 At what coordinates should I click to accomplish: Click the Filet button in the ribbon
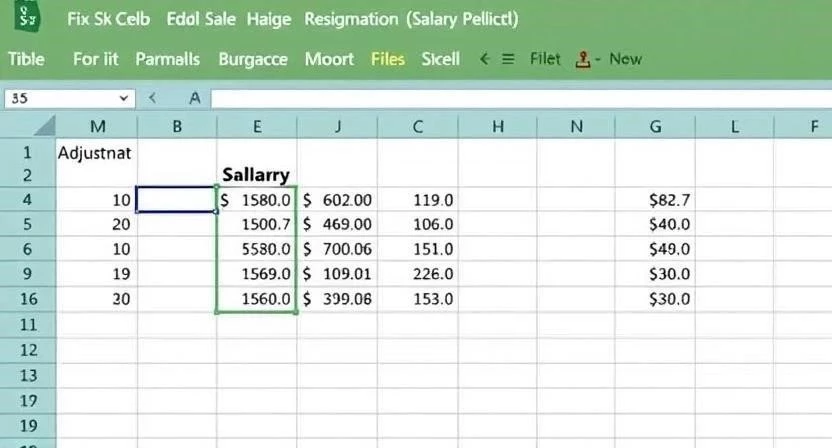click(545, 59)
